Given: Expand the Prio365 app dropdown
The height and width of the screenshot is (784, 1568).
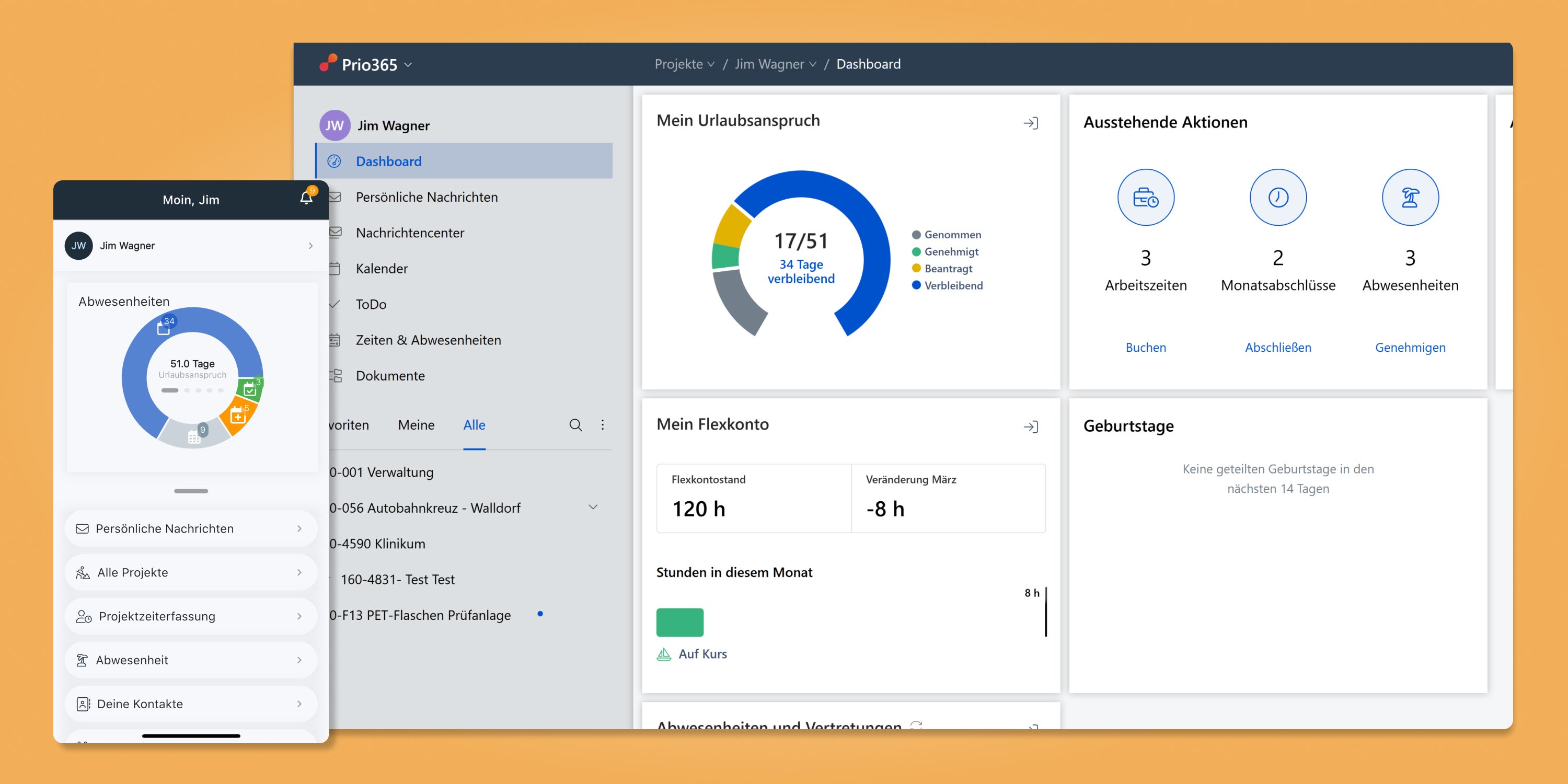Looking at the screenshot, I should 408,64.
